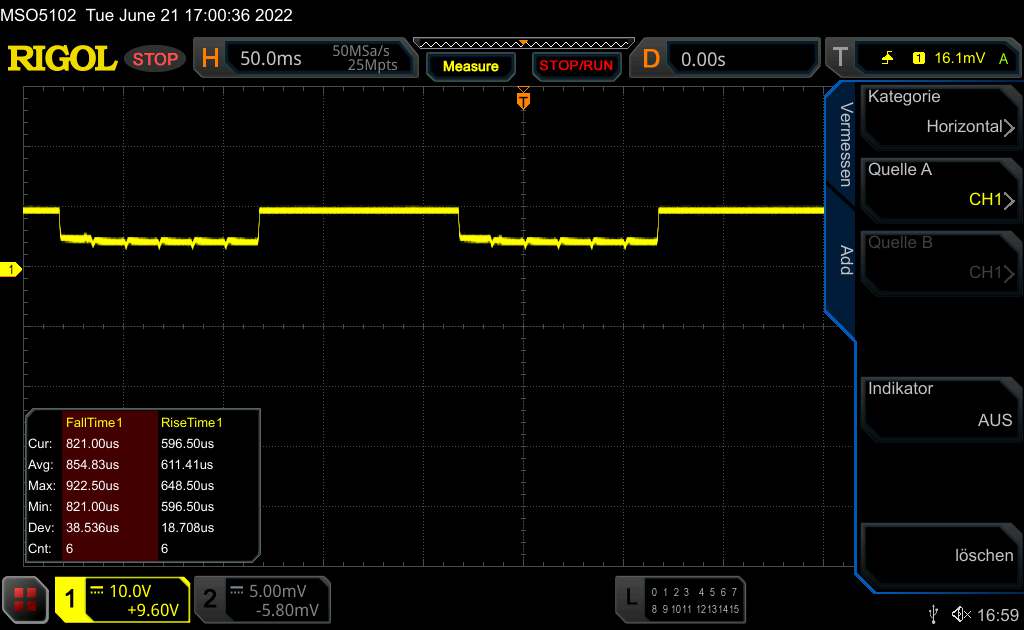Switch to the Vermessen tab
Viewport: 1024px width, 630px height.
[x=844, y=144]
